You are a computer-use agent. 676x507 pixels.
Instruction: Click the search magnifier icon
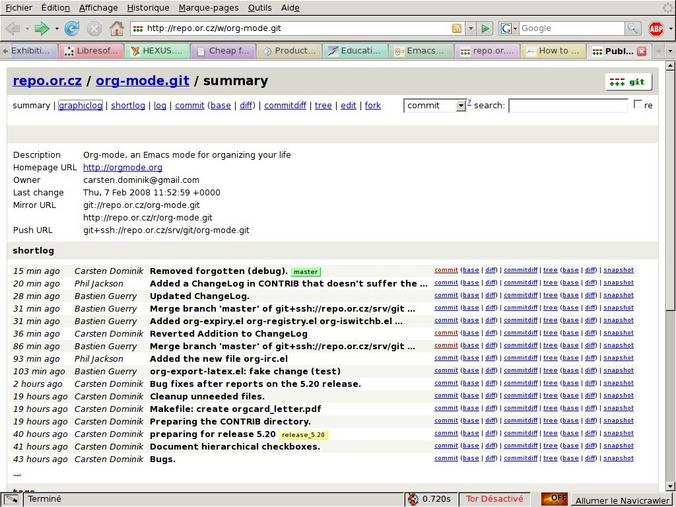coord(632,28)
